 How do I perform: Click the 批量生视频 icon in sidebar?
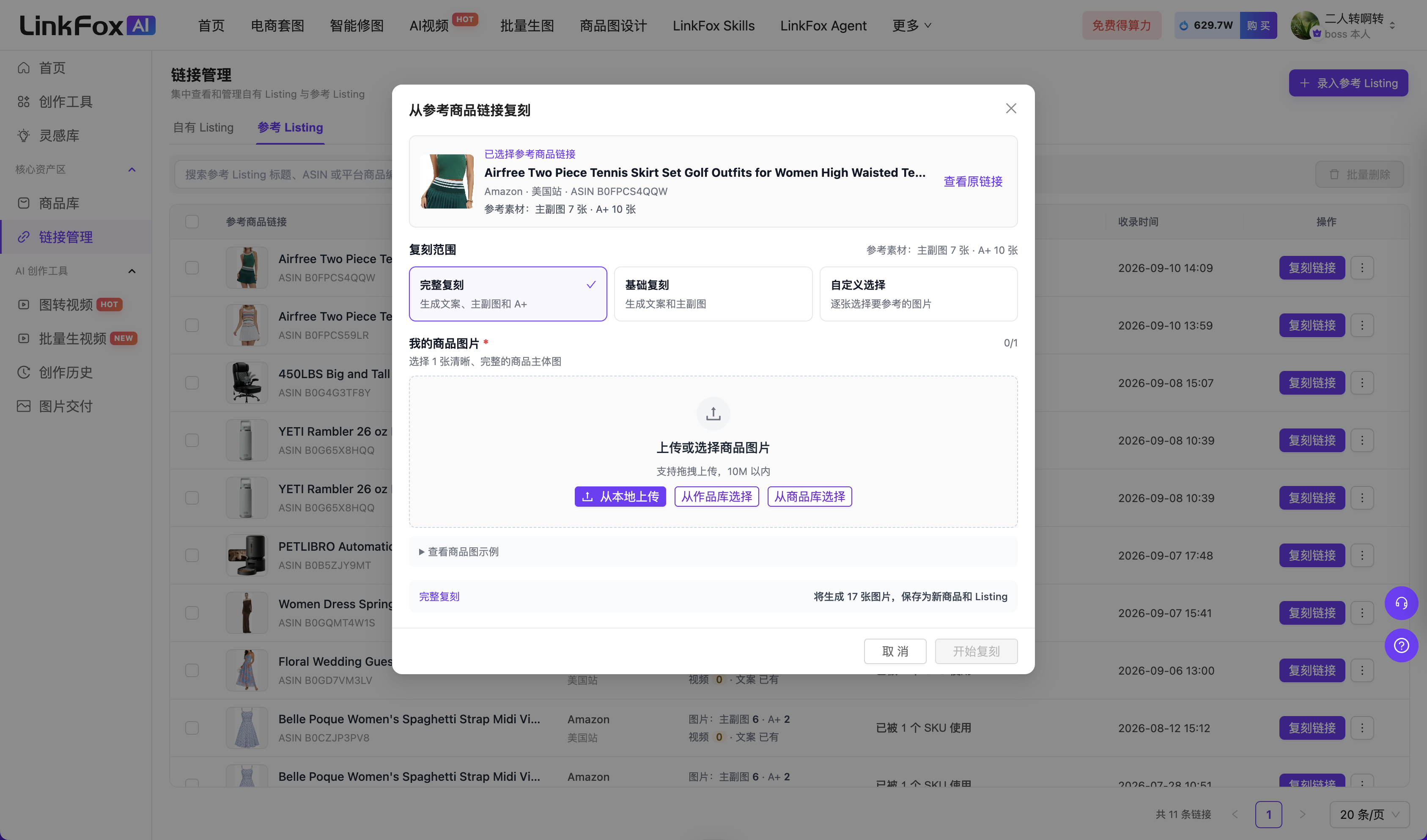[x=23, y=339]
